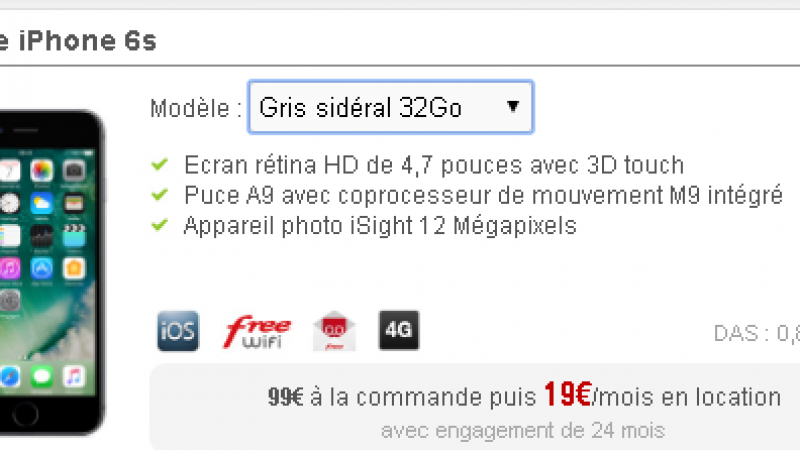The width and height of the screenshot is (800, 450).
Task: Click the iPhone home button on the product image
Action: coord(25,414)
